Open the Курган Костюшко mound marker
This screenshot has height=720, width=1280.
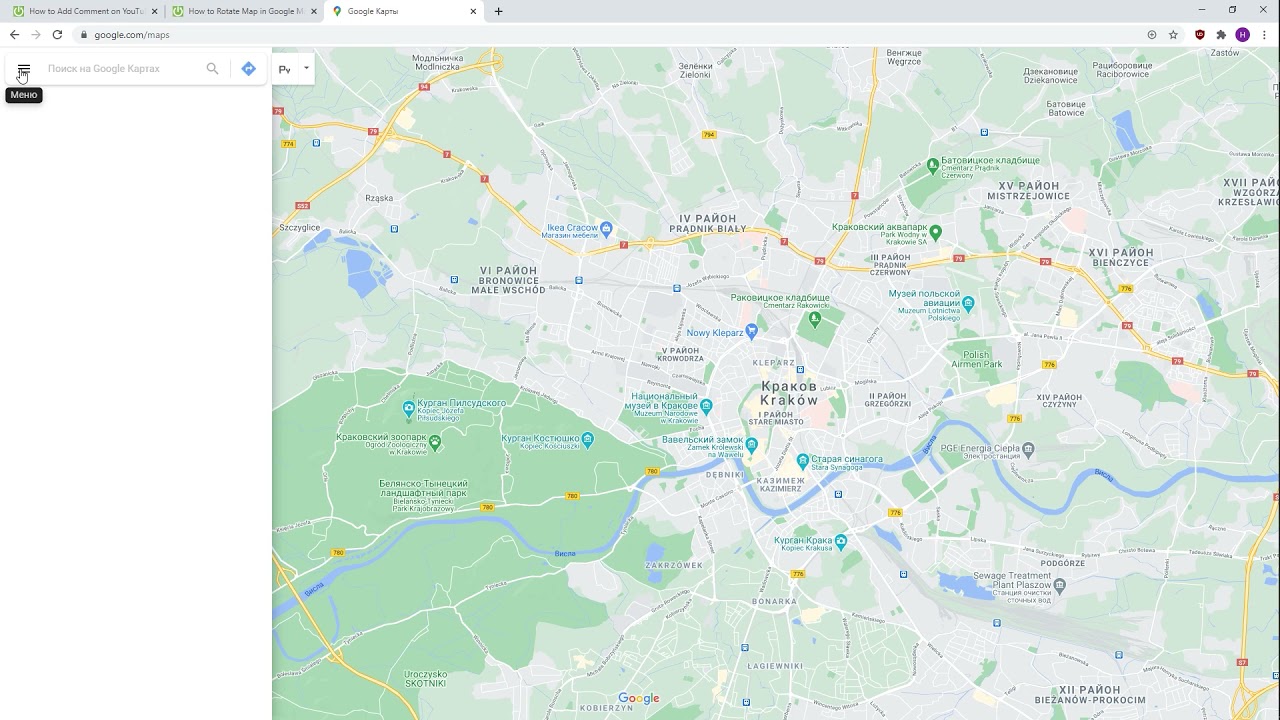pyautogui.click(x=588, y=439)
